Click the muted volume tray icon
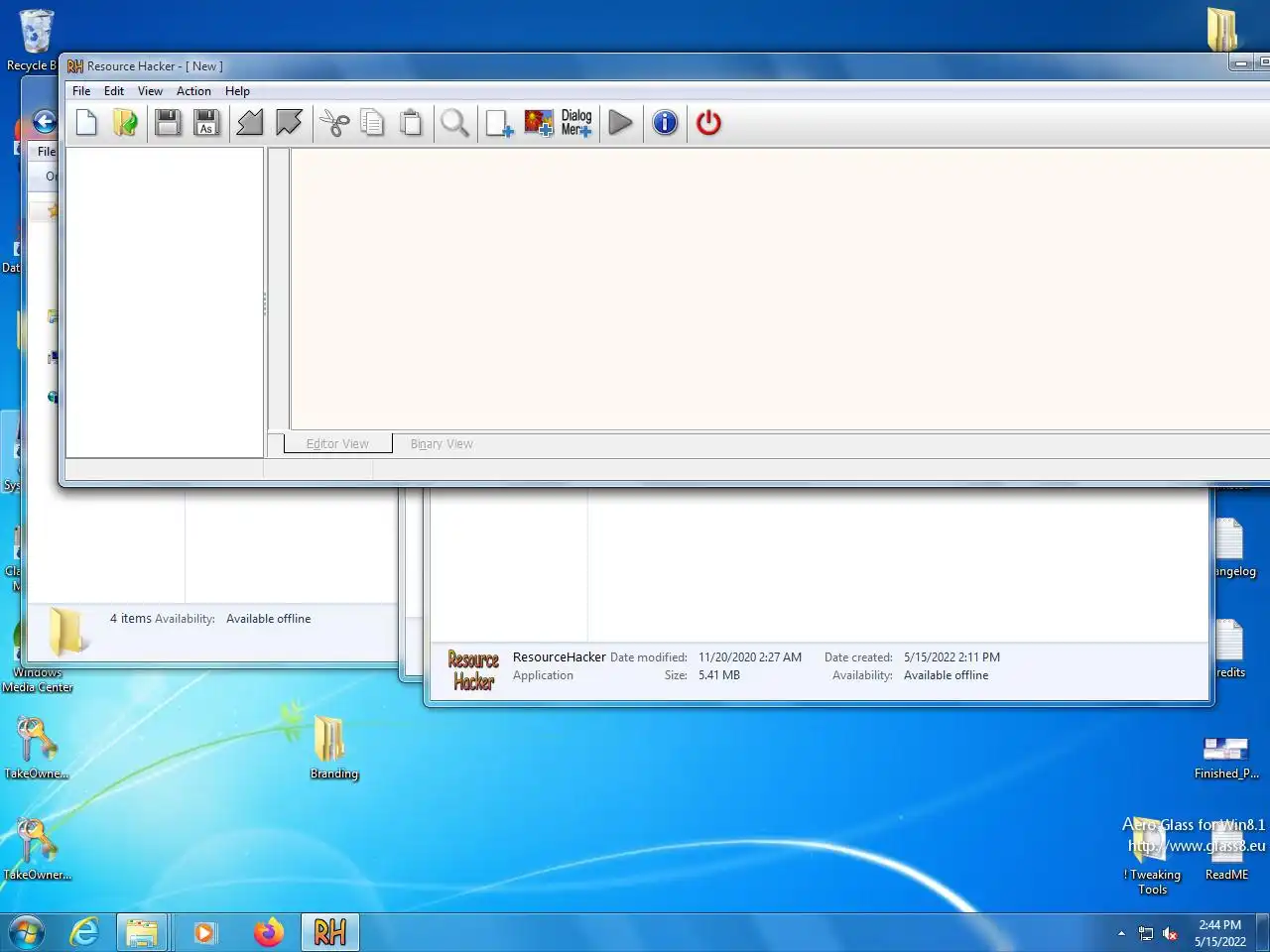 (x=1170, y=933)
